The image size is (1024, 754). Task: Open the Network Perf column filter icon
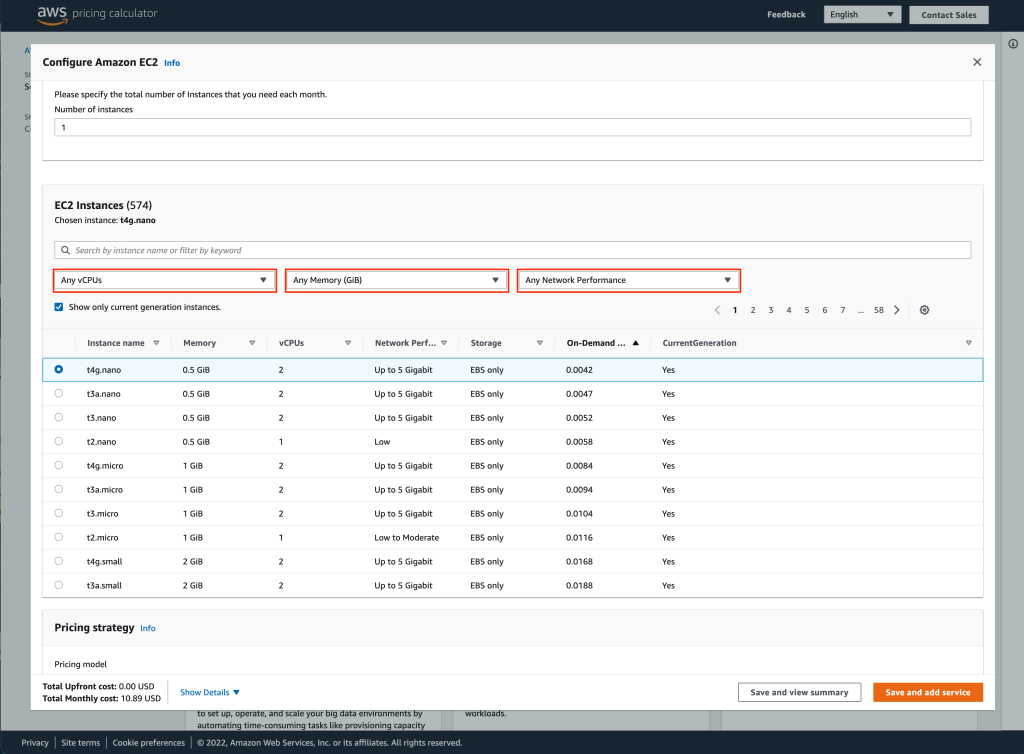point(444,343)
